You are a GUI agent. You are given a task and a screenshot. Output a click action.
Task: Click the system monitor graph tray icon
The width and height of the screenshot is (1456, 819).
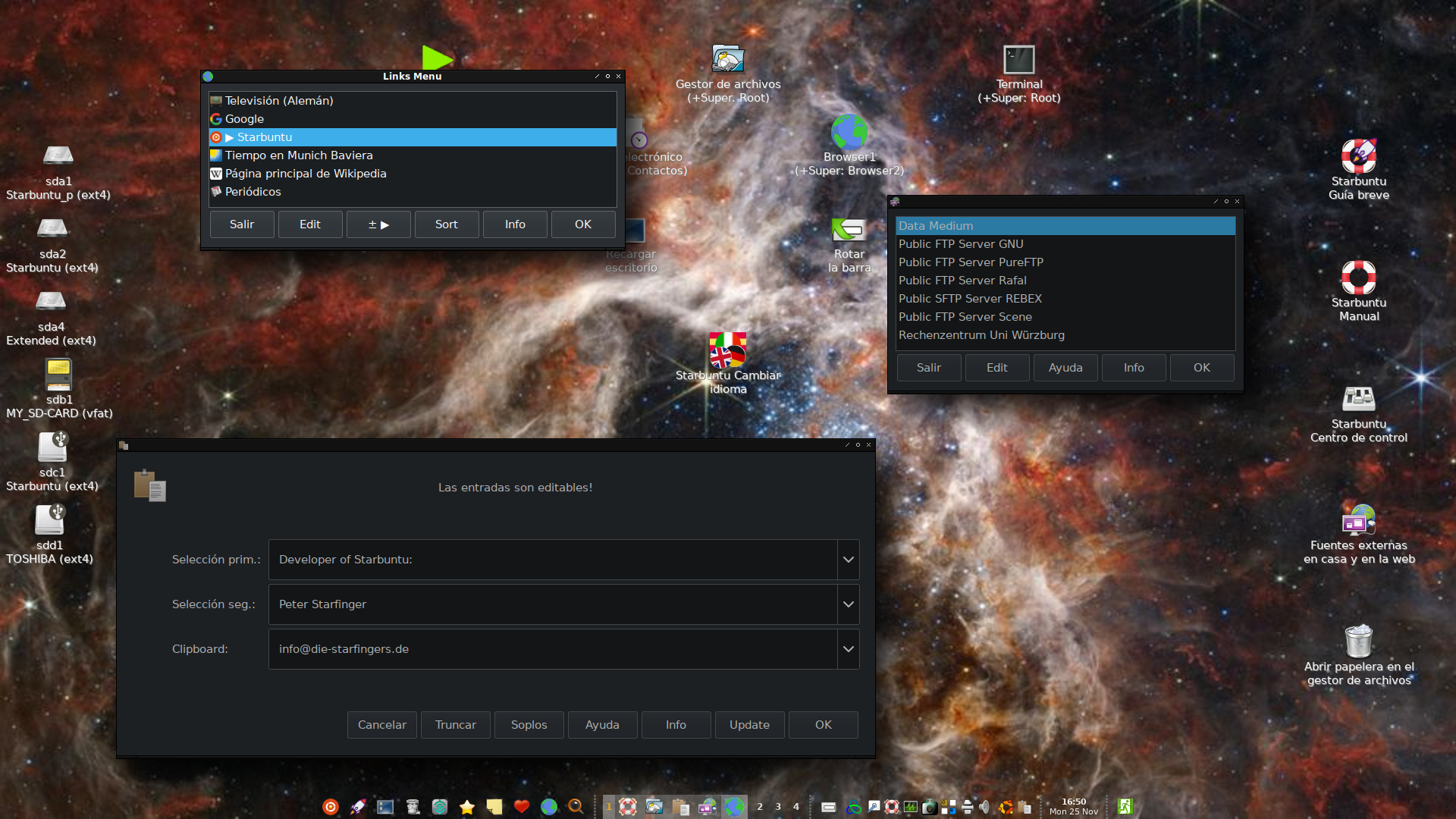point(911,807)
